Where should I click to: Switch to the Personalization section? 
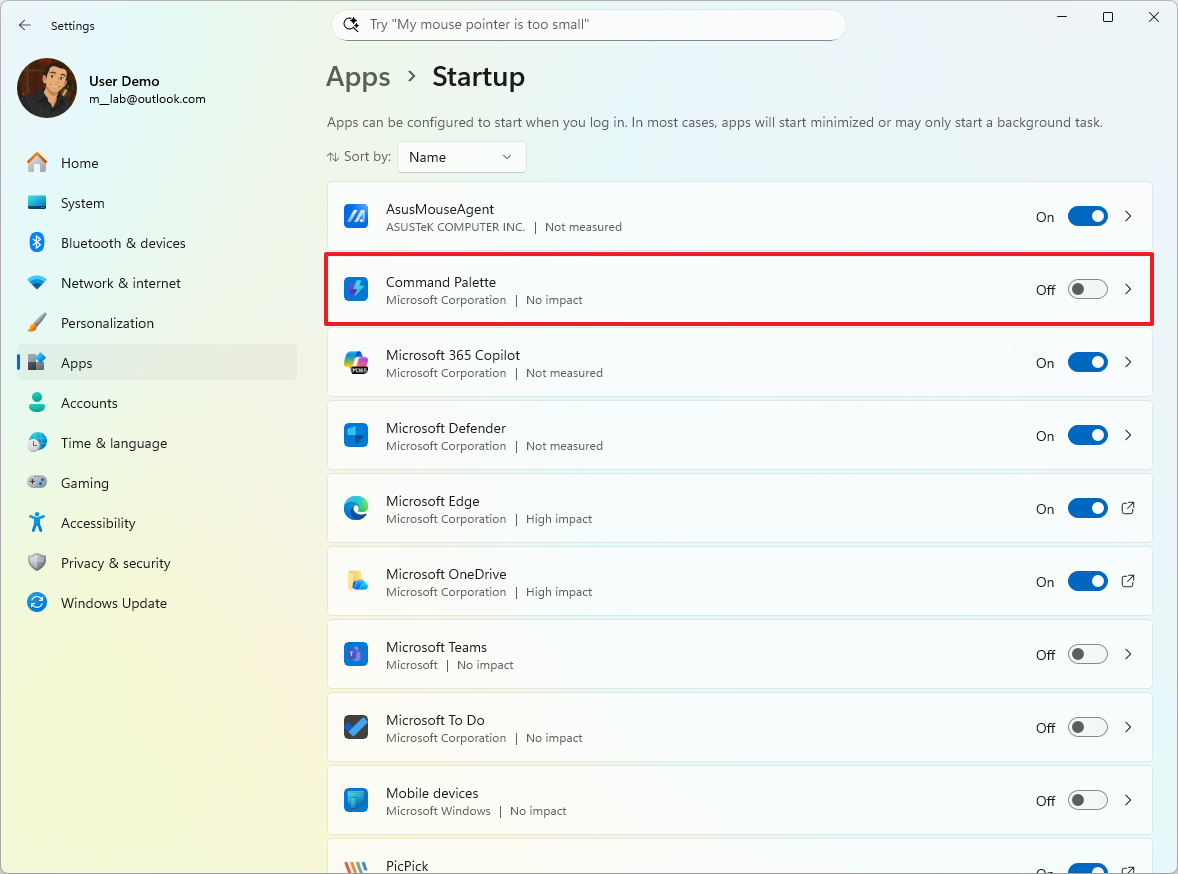tap(107, 323)
